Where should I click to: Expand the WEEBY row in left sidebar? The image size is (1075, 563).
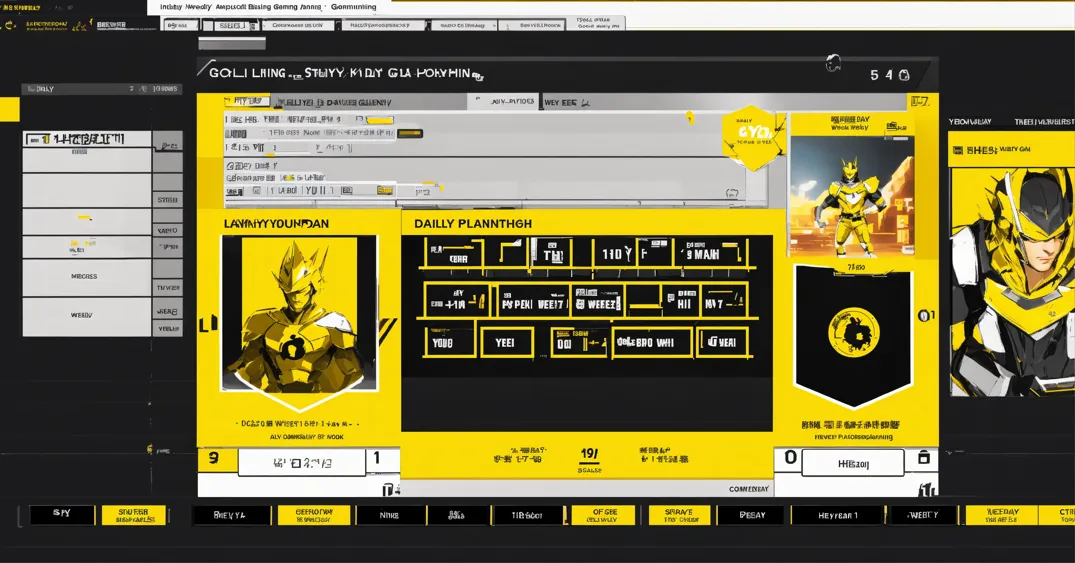pos(86,314)
